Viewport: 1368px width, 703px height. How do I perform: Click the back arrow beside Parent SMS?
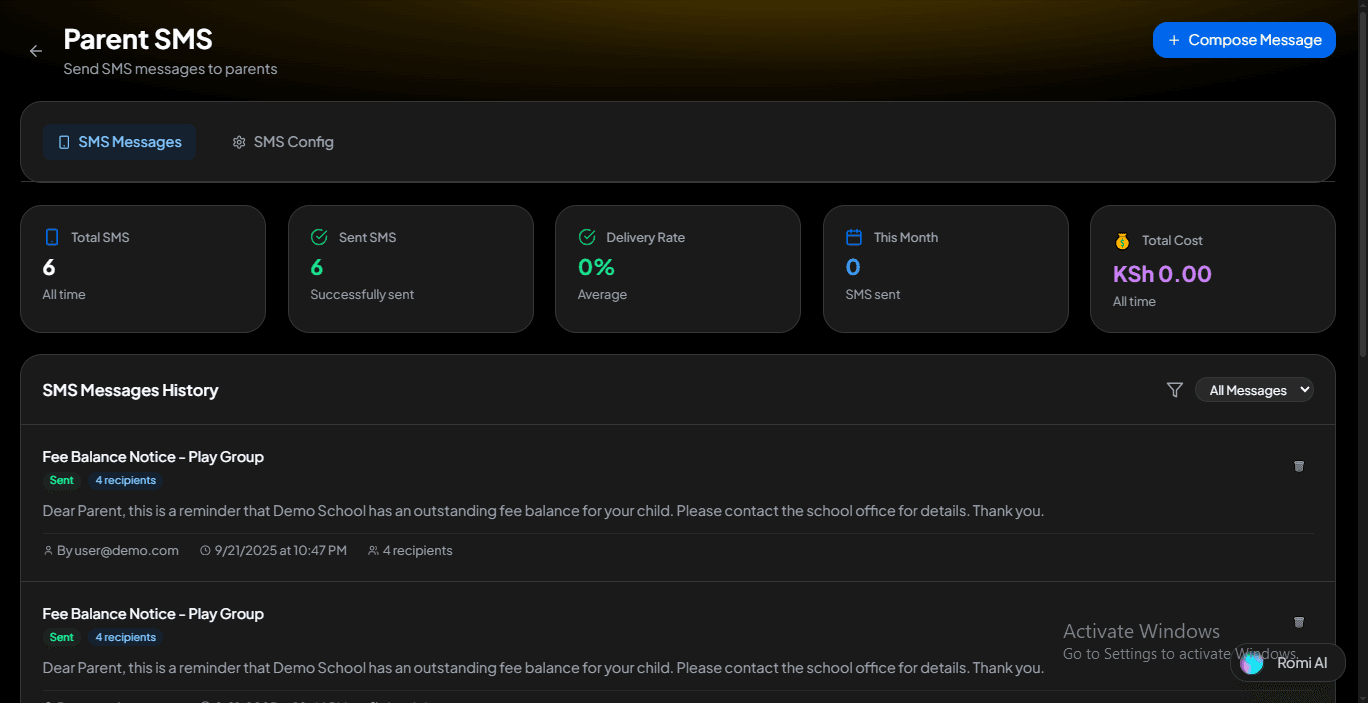pos(36,51)
